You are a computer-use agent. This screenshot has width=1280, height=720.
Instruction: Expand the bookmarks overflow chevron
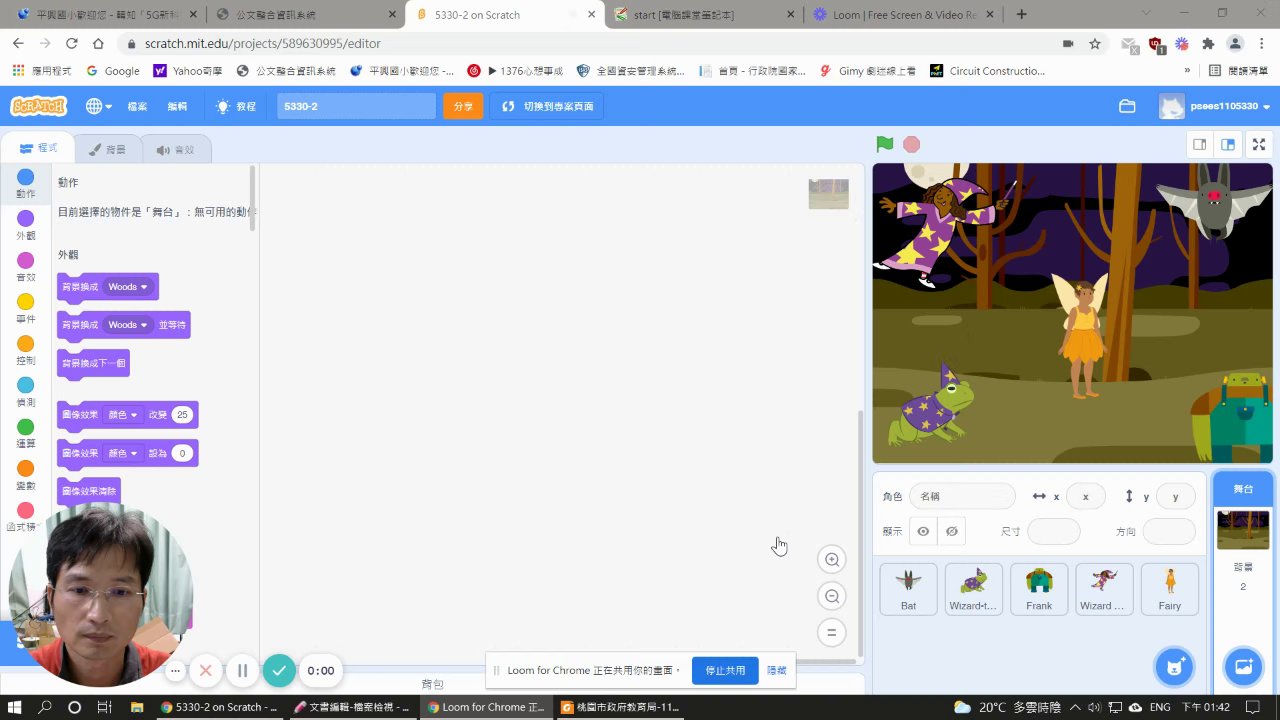click(x=1187, y=71)
